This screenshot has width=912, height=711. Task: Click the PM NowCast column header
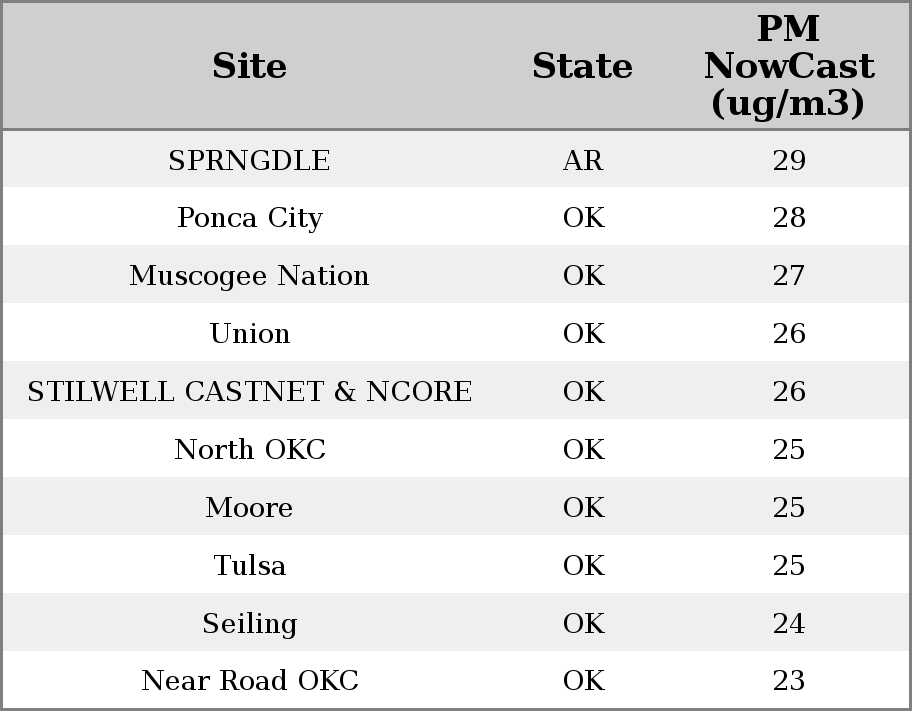click(788, 66)
